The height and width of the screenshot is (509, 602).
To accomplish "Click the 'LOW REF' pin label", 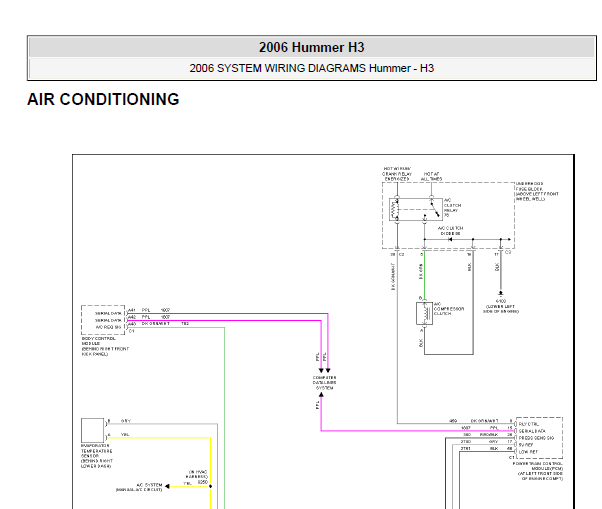I will coord(528,452).
